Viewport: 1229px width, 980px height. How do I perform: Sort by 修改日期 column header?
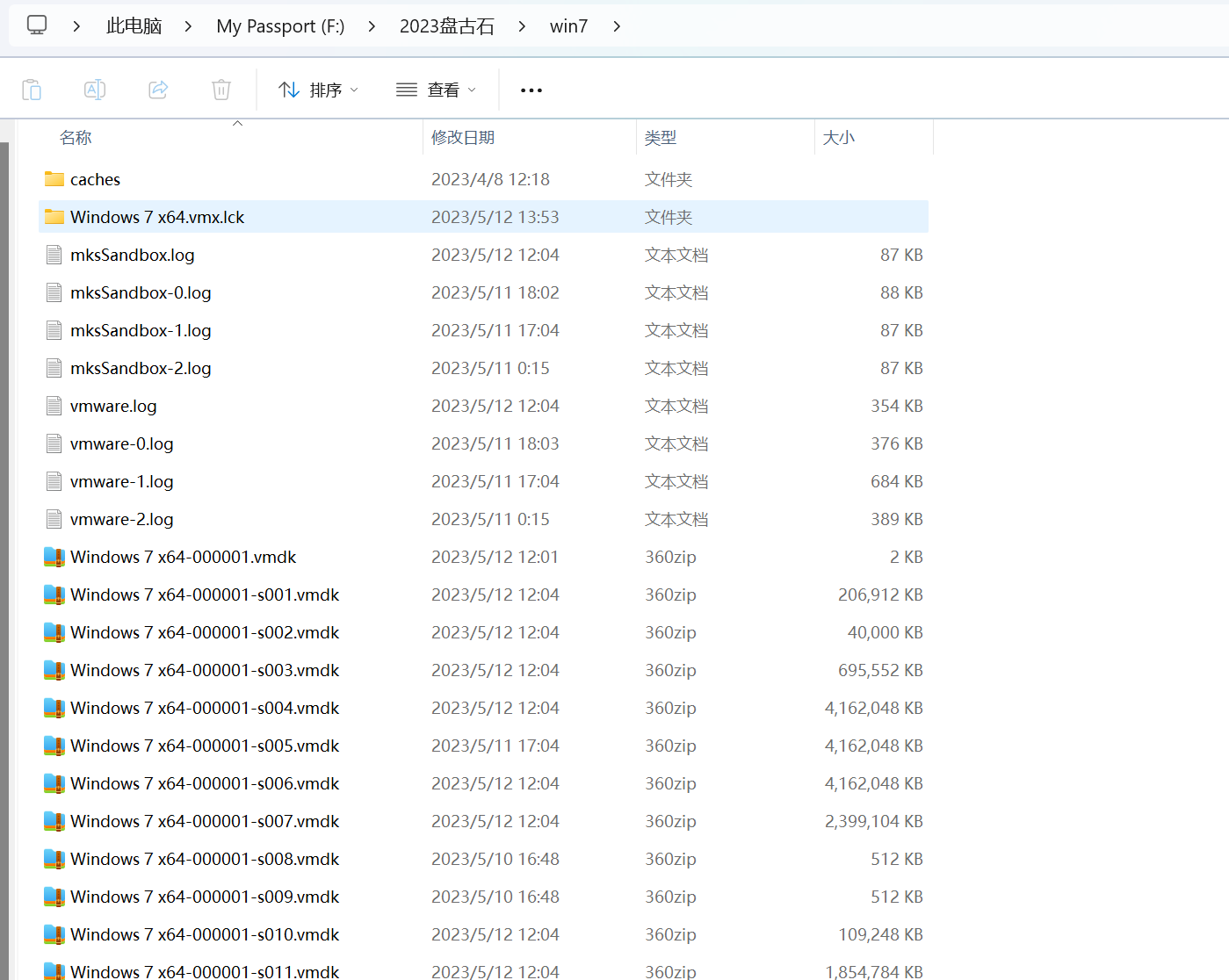463,138
